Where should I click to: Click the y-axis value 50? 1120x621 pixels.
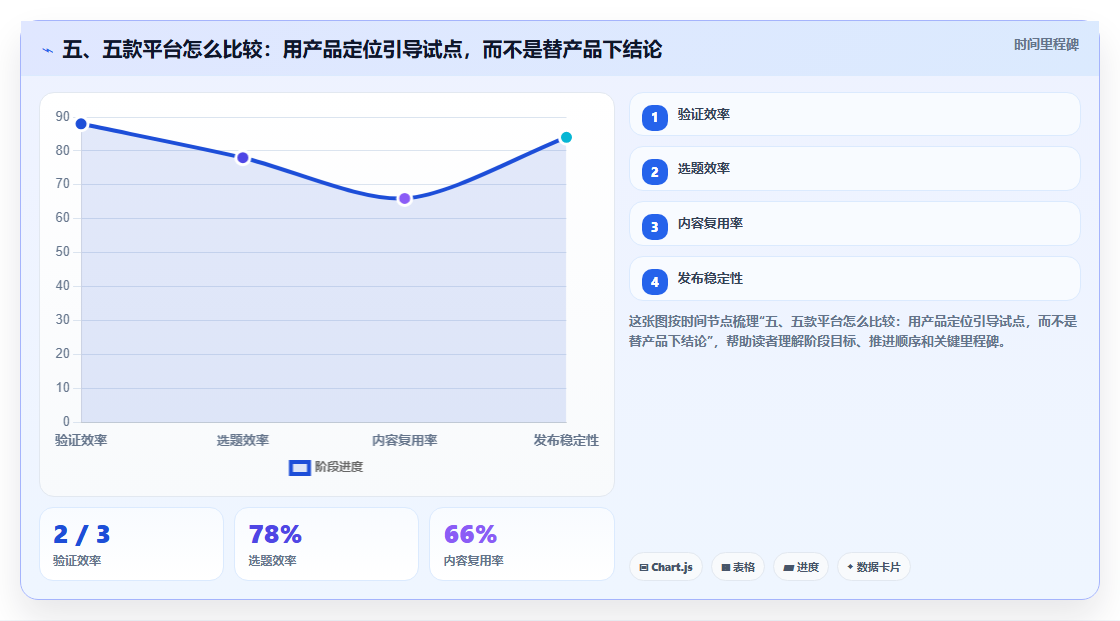coord(63,252)
